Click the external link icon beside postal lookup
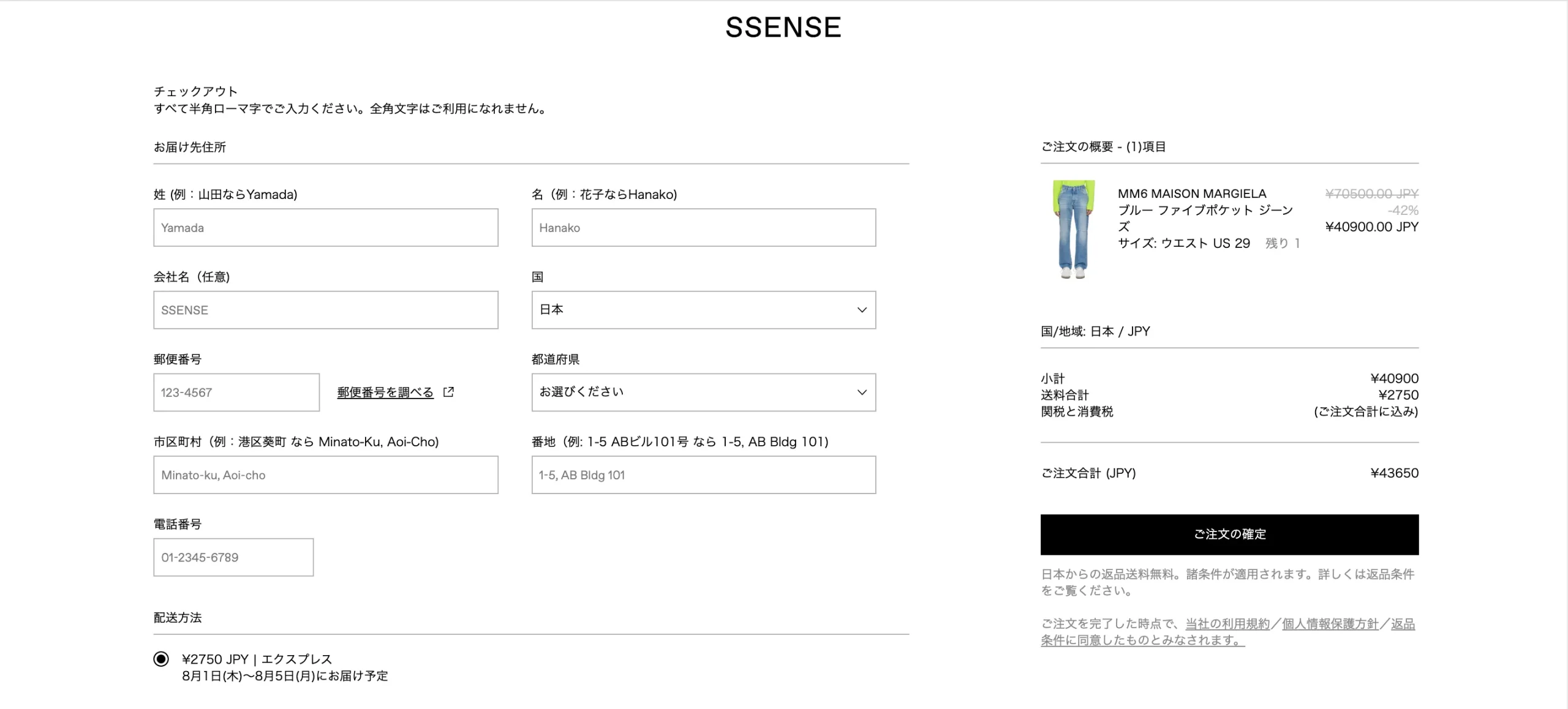Screen dimensions: 1568x709 pyautogui.click(x=448, y=392)
